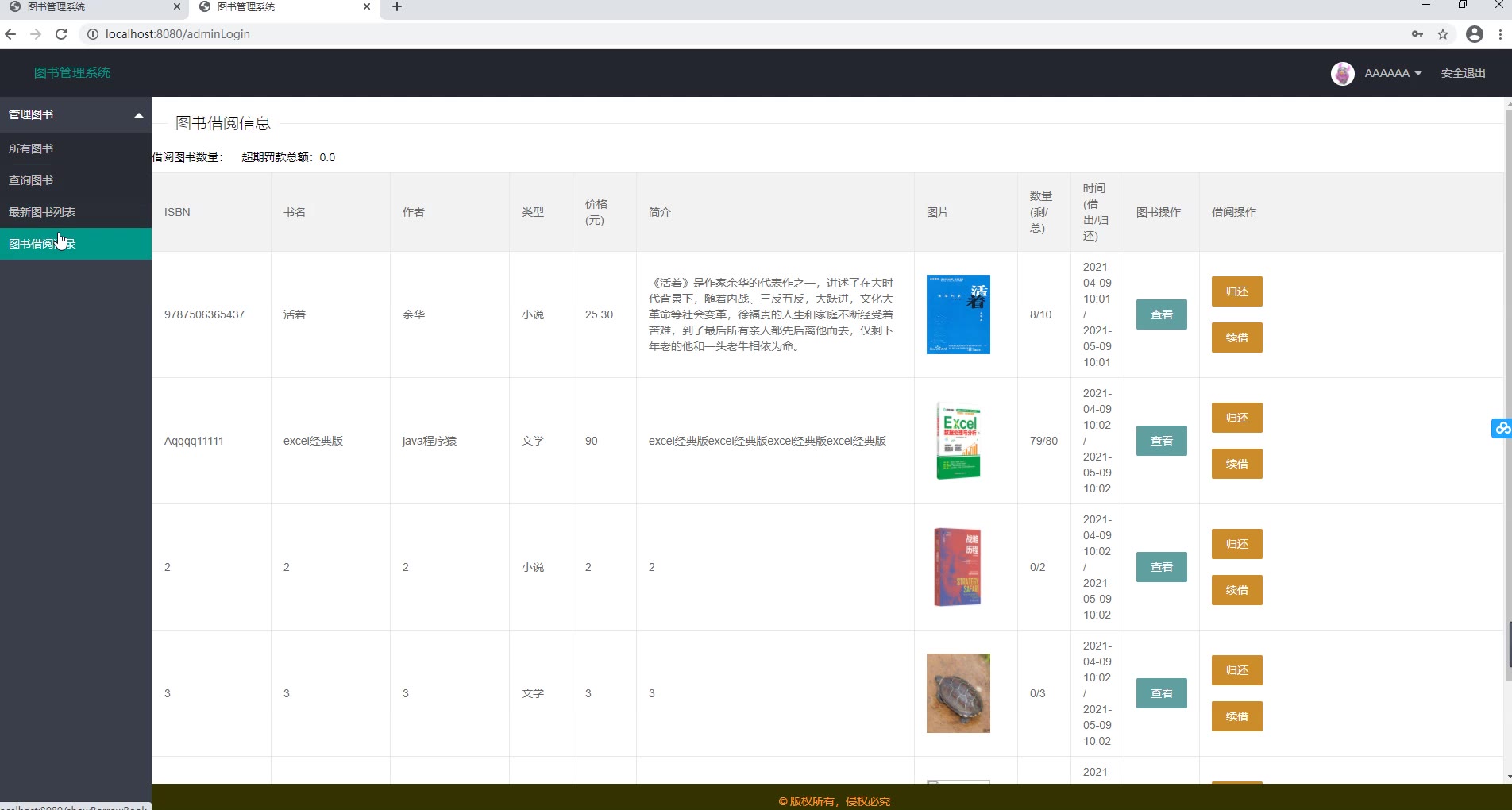Expand the AAAAAA user dropdown

coord(1394,73)
